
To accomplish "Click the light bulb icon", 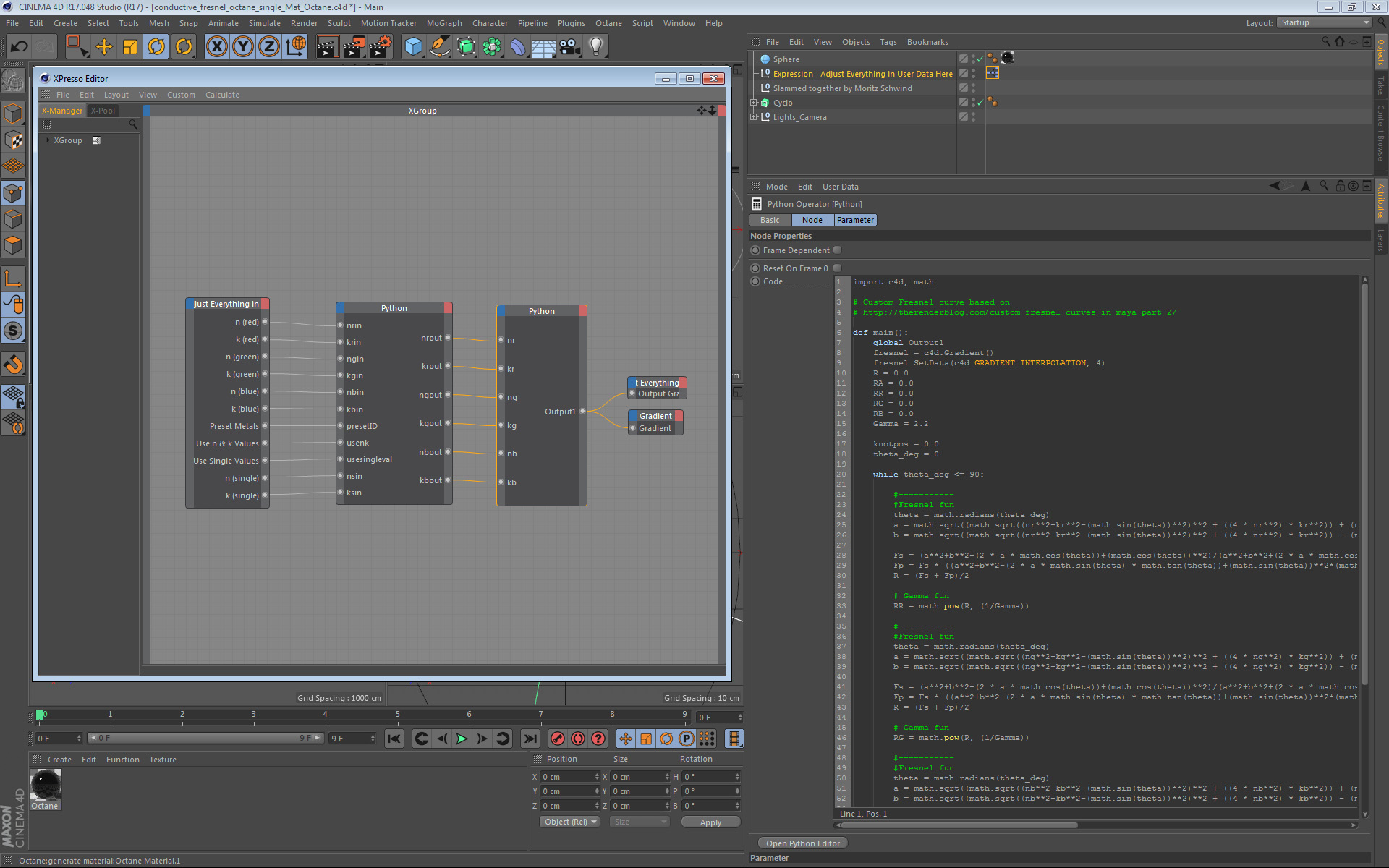I will click(595, 47).
